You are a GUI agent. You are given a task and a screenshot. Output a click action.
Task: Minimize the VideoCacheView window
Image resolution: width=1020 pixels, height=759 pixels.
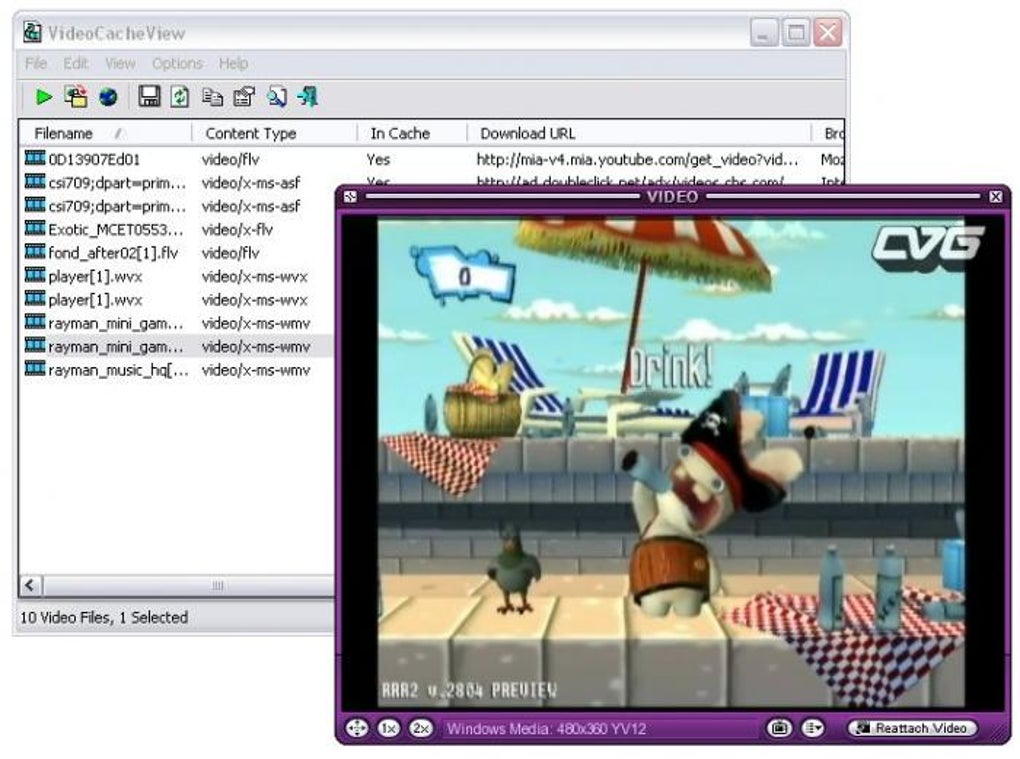pyautogui.click(x=764, y=33)
